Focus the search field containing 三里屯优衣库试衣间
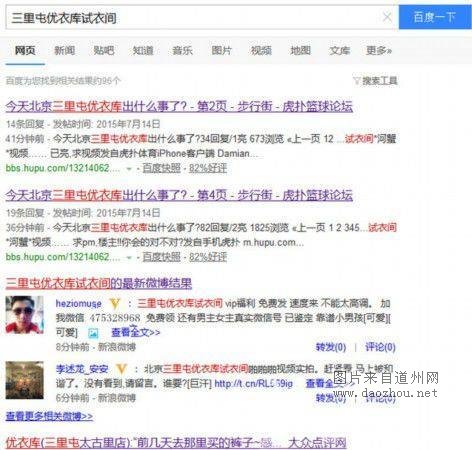472x450 pixels. pos(202,17)
